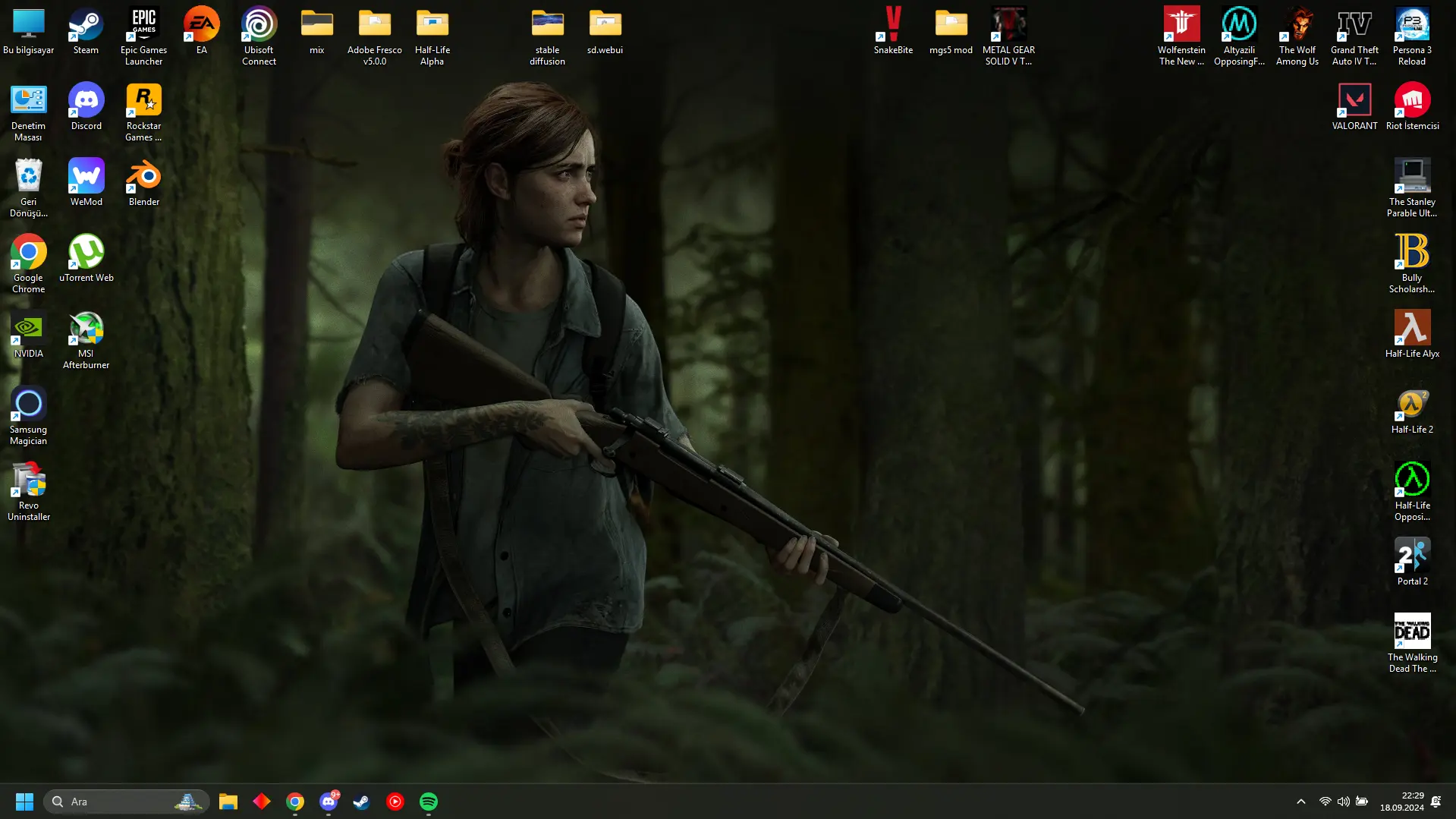Click the VALORANT desktop icon

[1355, 108]
